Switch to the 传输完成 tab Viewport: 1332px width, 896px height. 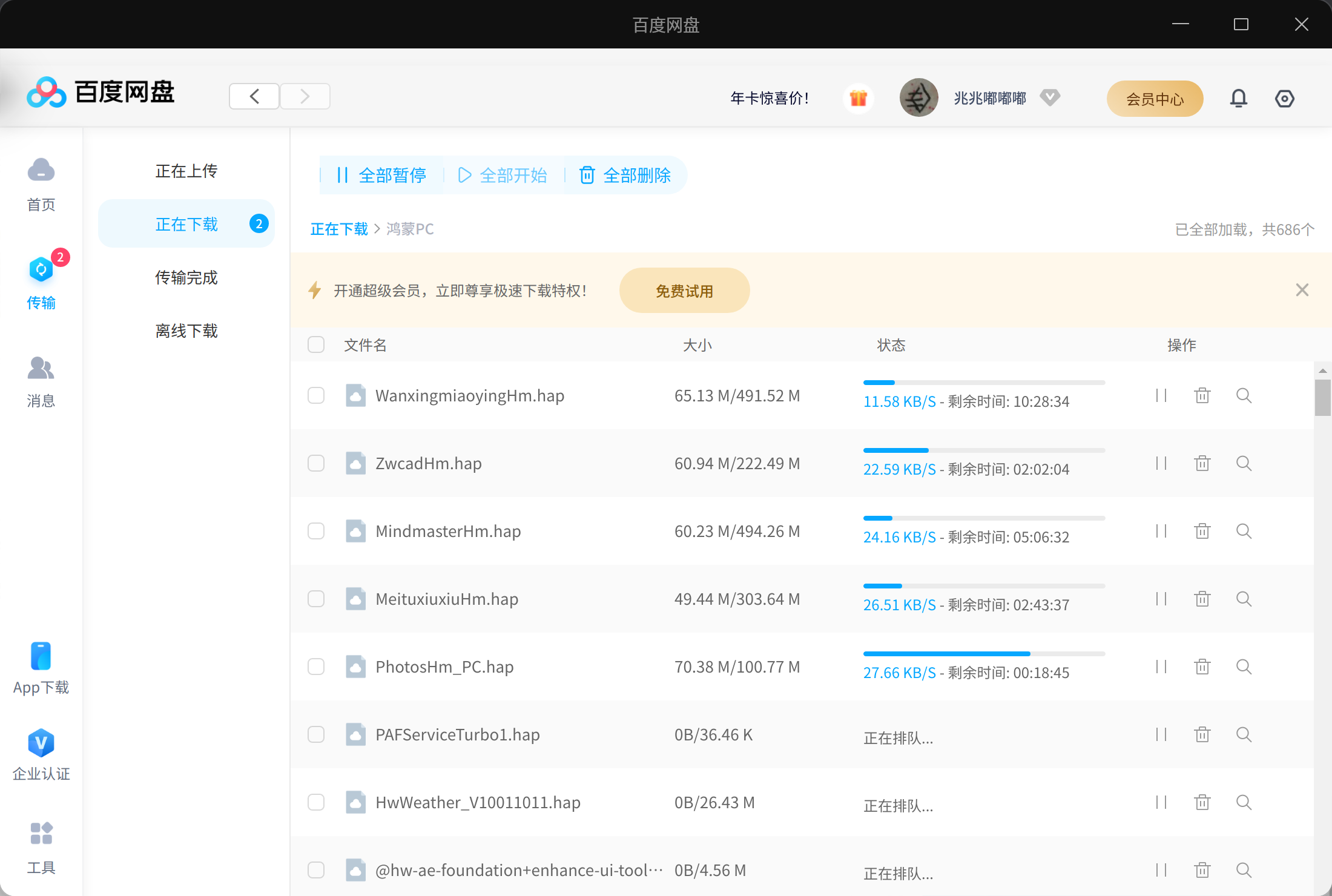pyautogui.click(x=186, y=278)
